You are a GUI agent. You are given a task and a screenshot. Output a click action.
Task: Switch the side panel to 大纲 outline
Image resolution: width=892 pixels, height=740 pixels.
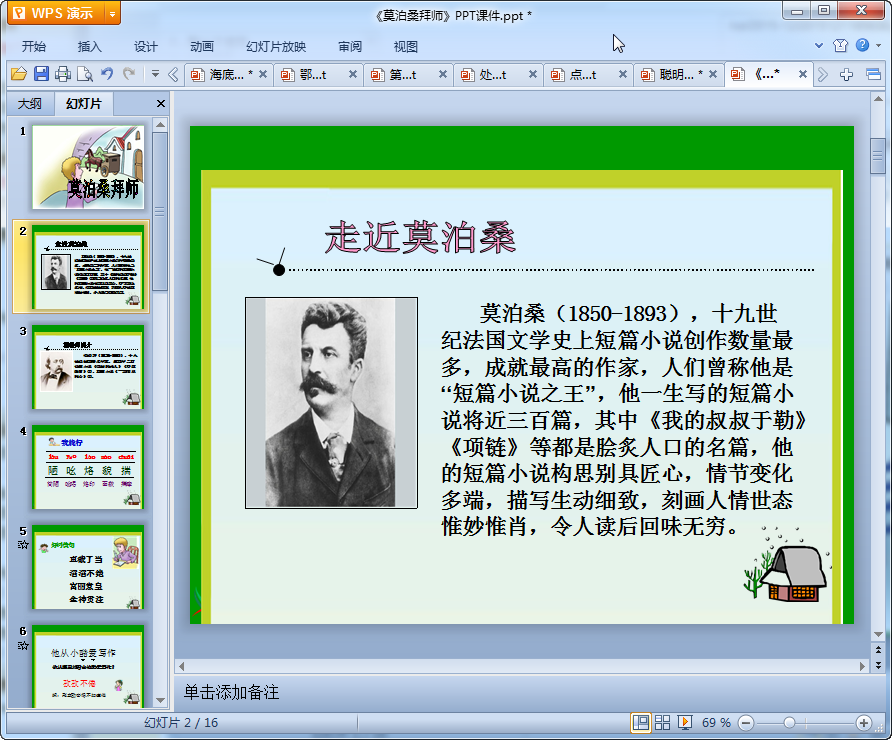pos(30,103)
